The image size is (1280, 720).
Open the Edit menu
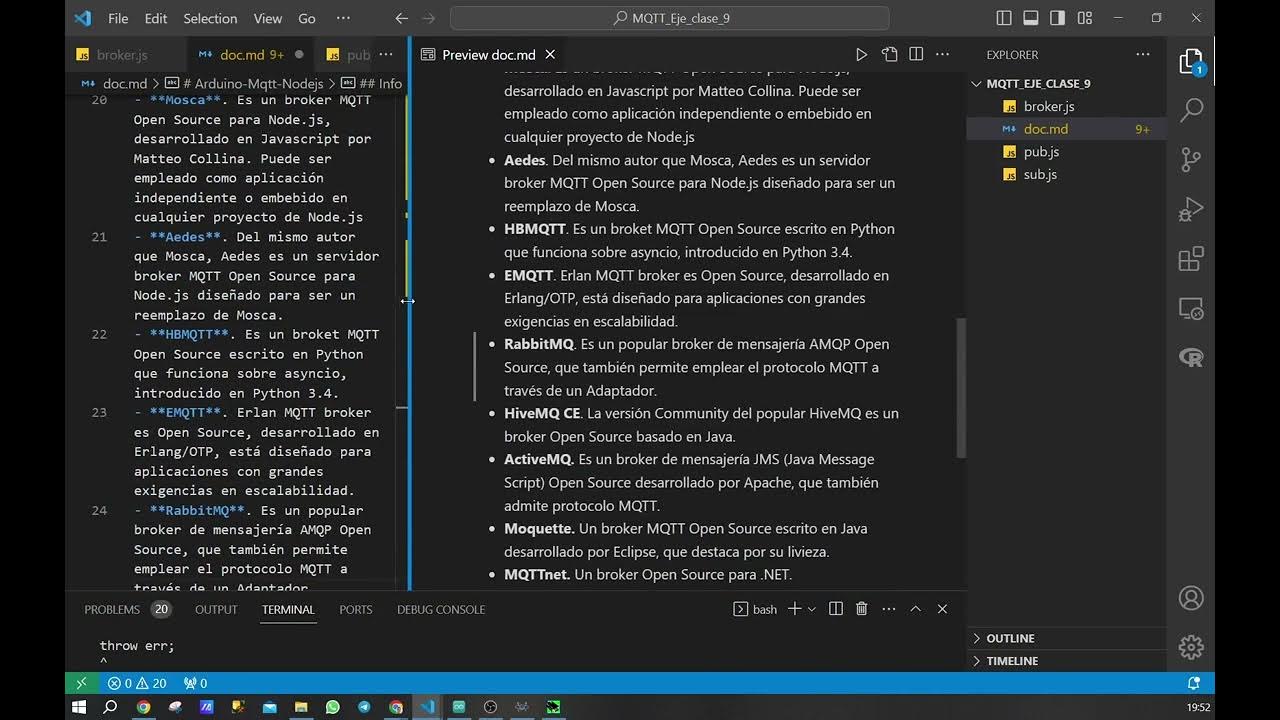point(156,18)
